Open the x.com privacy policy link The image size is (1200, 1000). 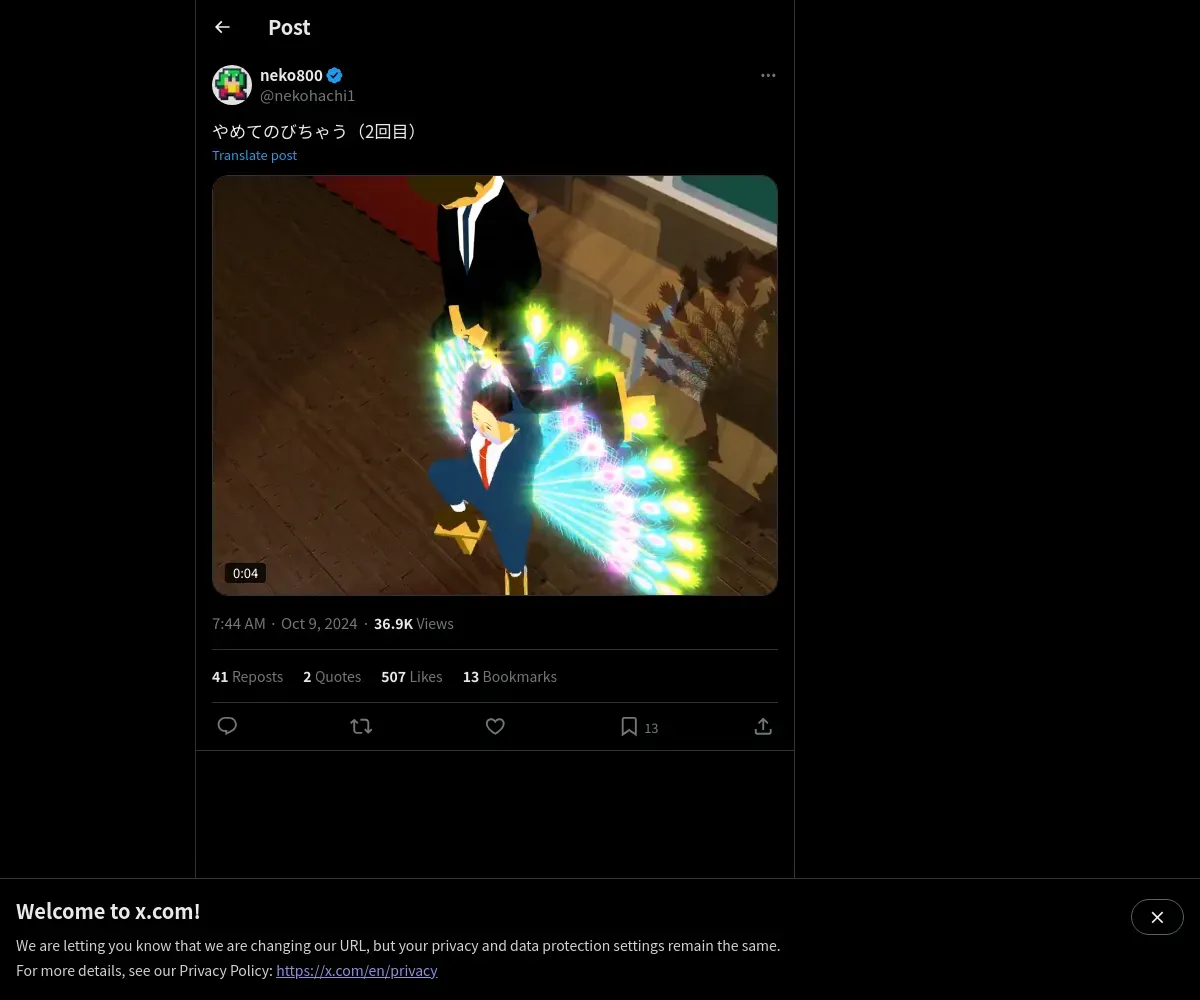pos(357,970)
